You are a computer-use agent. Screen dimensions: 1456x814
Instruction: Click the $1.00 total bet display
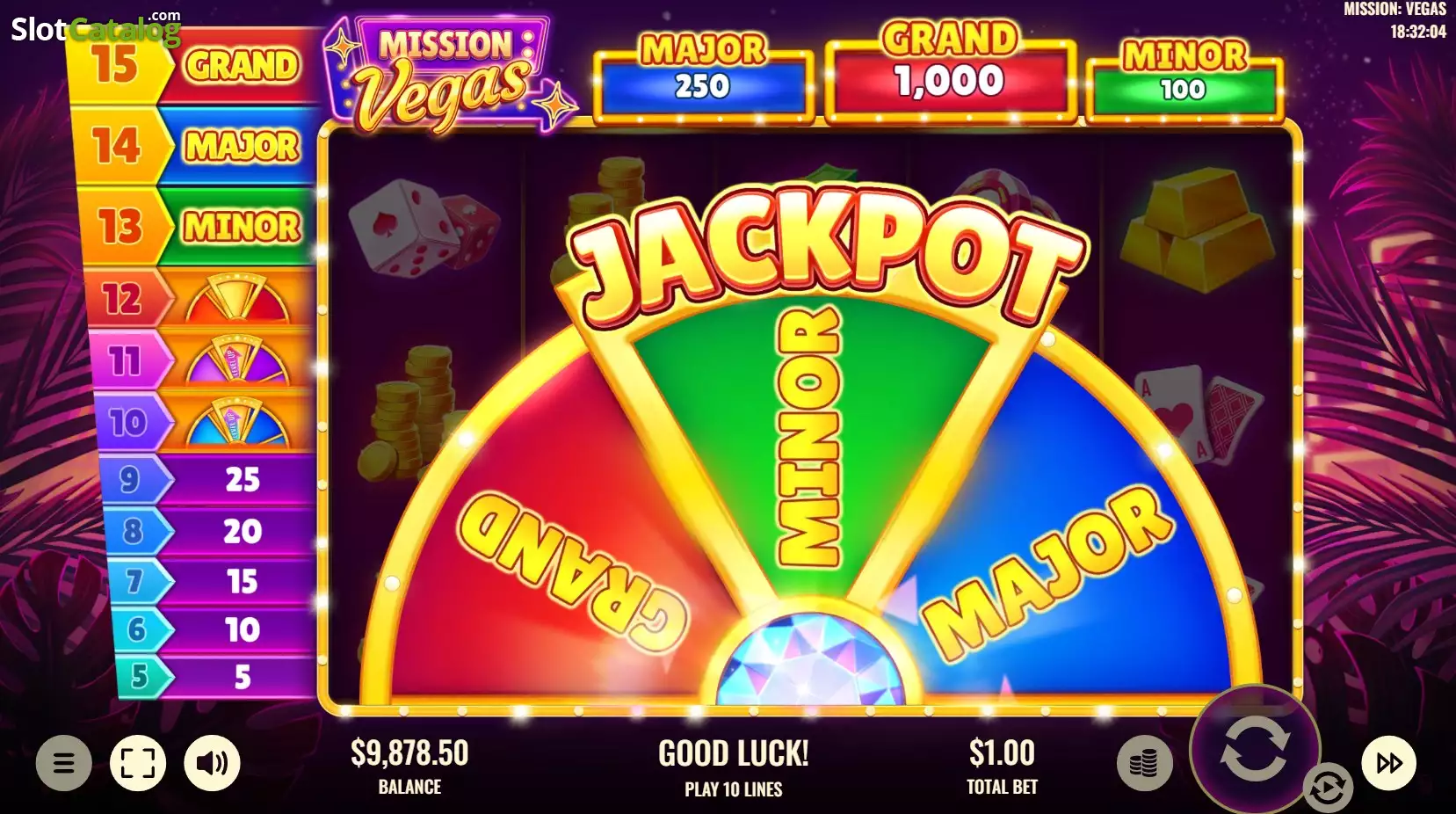(1002, 766)
